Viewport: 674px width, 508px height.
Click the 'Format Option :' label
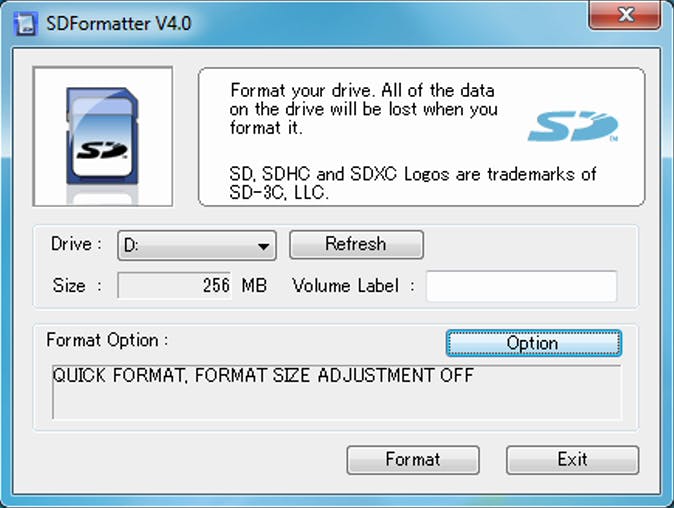[x=107, y=340]
